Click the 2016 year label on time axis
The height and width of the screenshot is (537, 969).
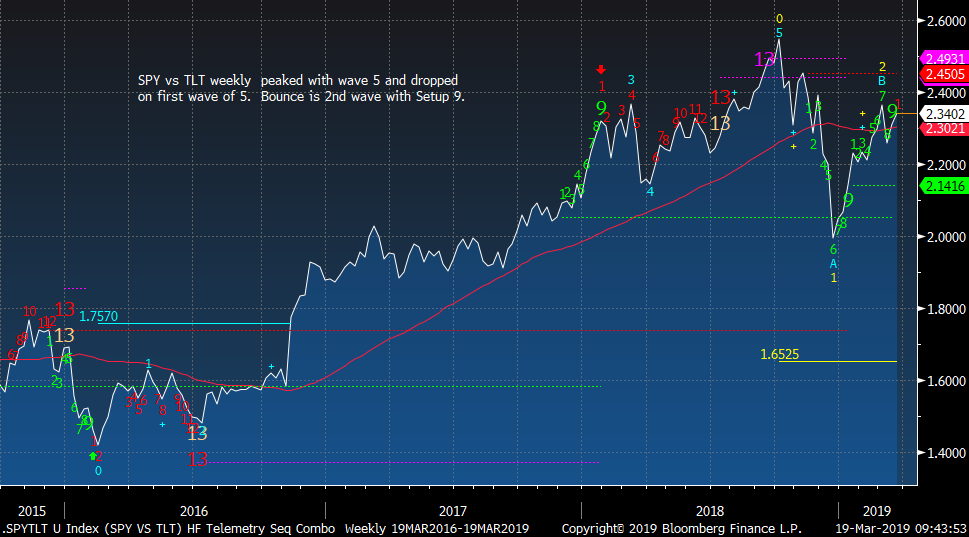[x=193, y=511]
